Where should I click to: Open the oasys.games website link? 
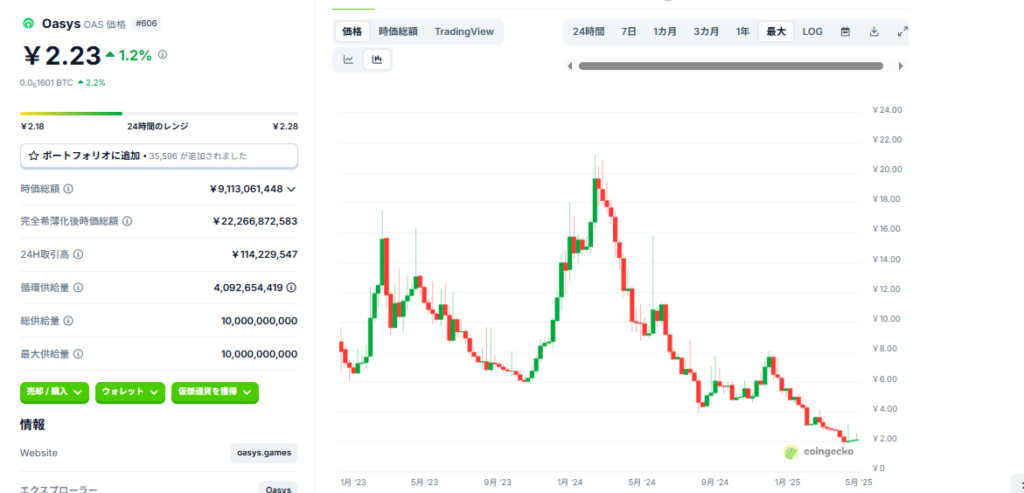point(264,453)
